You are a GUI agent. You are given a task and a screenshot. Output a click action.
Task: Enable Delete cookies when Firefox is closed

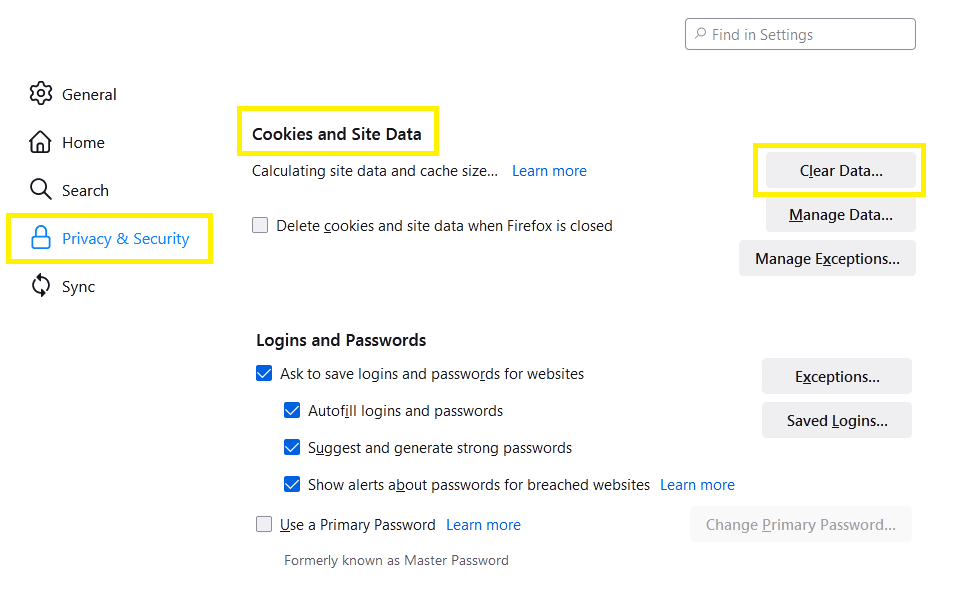click(x=260, y=225)
